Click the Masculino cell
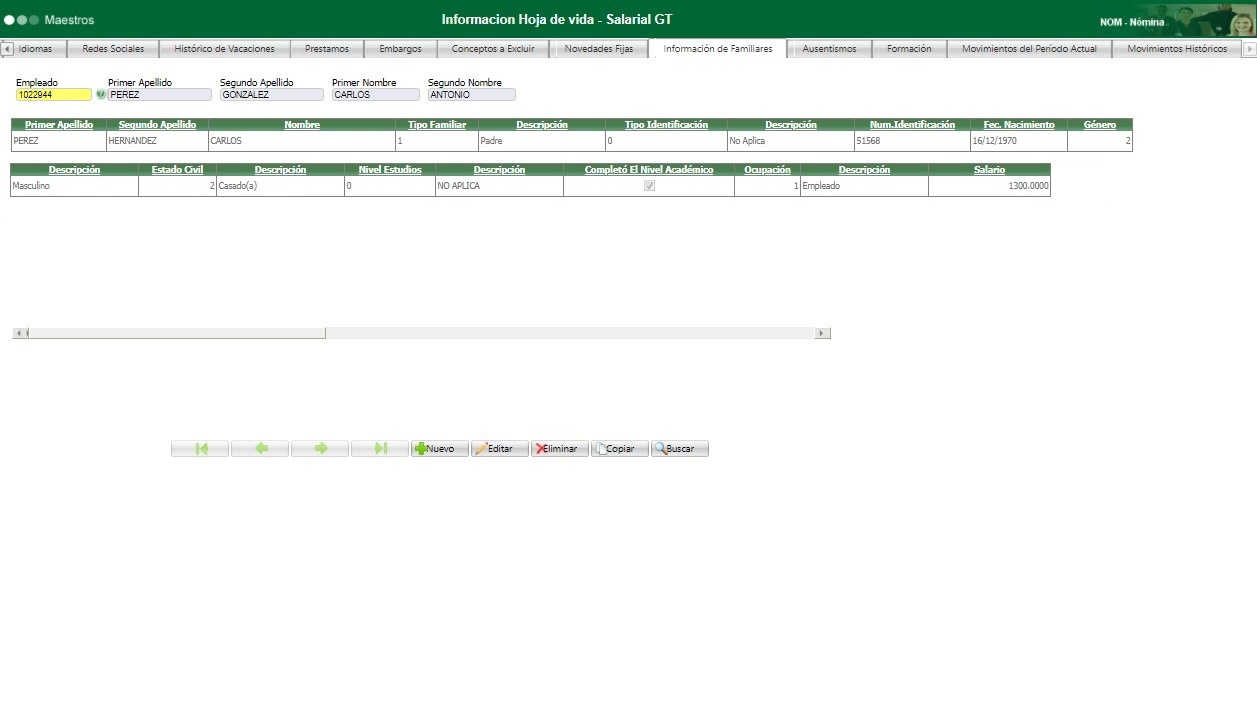The width and height of the screenshot is (1257, 704). [74, 186]
